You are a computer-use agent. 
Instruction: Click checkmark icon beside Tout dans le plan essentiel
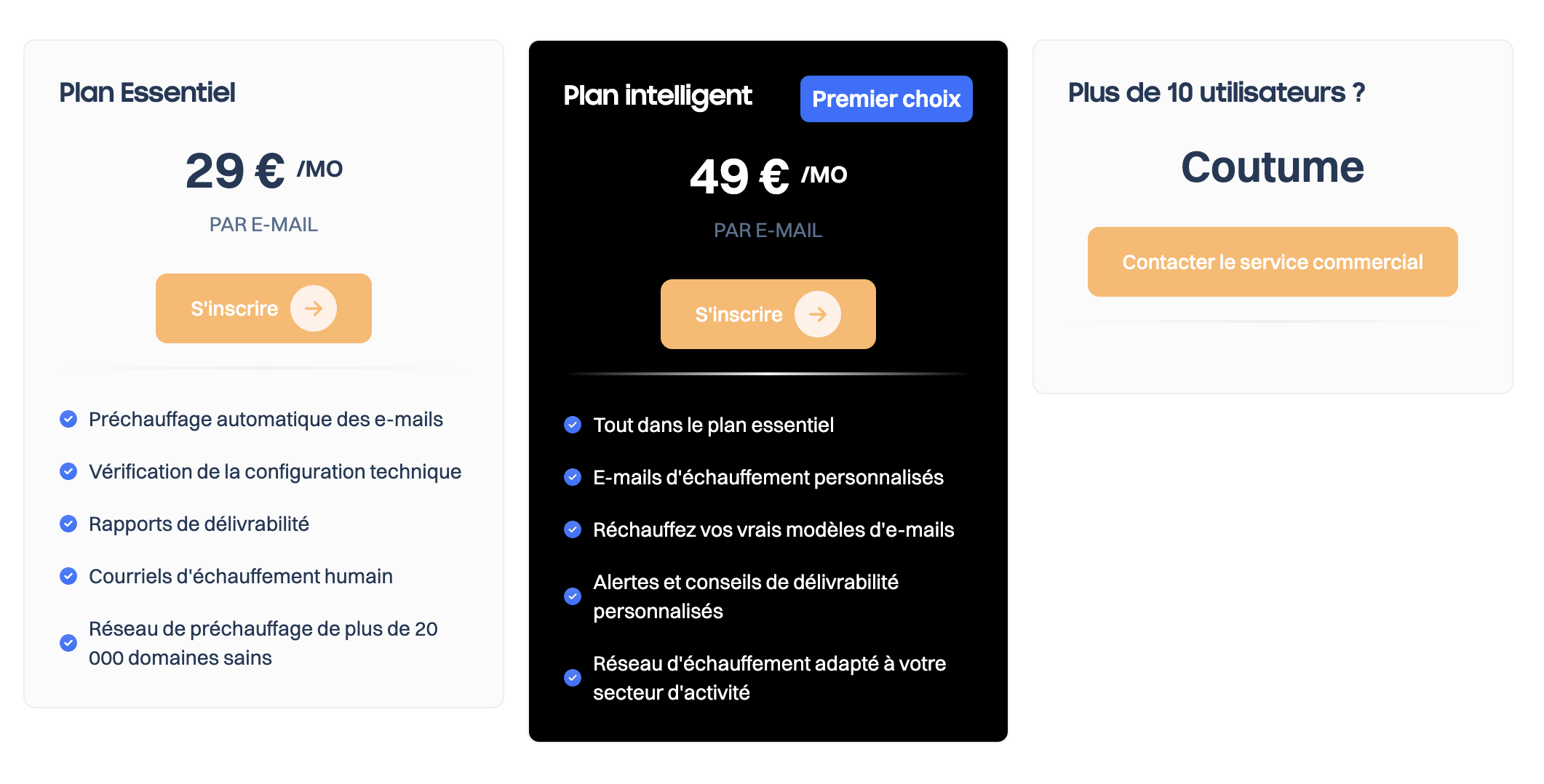click(x=573, y=425)
